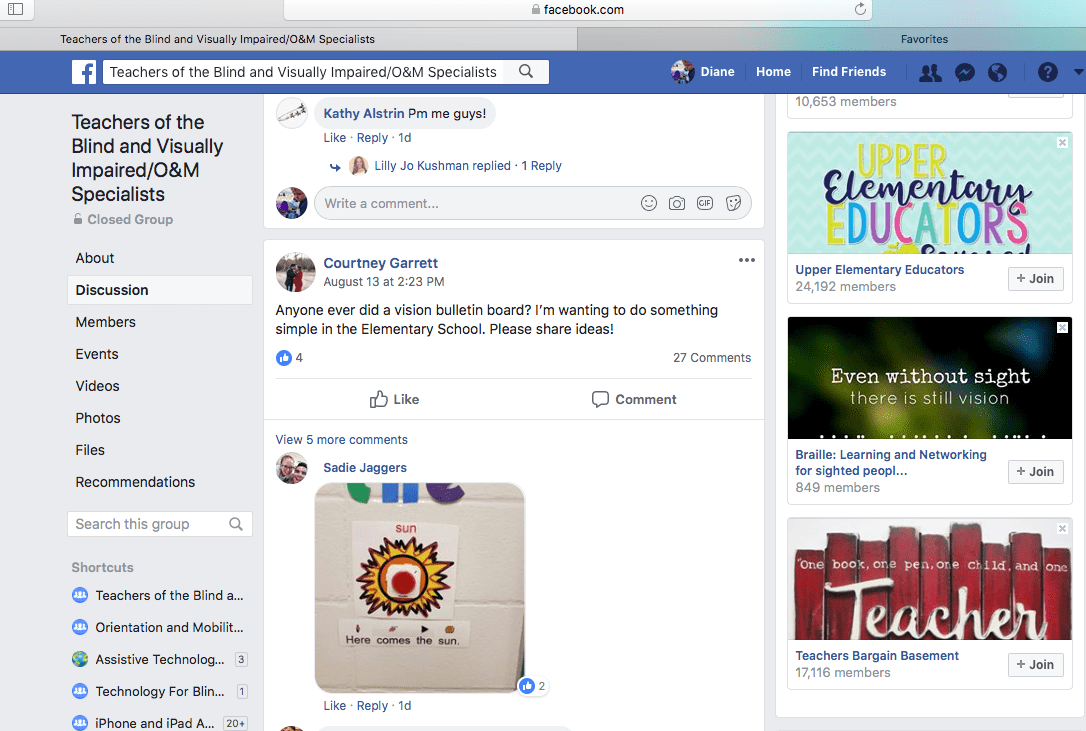Viewport: 1086px width, 731px height.
Task: Open the Quick Help question mark icon
Action: (1046, 72)
